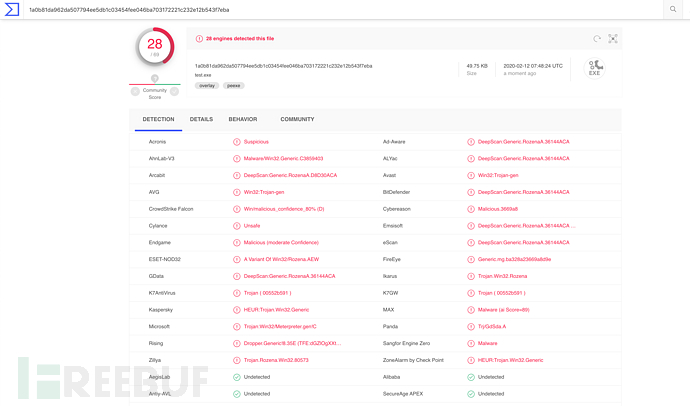Click the EXE file type icon
Image resolution: width=690 pixels, height=406 pixels.
click(x=595, y=68)
